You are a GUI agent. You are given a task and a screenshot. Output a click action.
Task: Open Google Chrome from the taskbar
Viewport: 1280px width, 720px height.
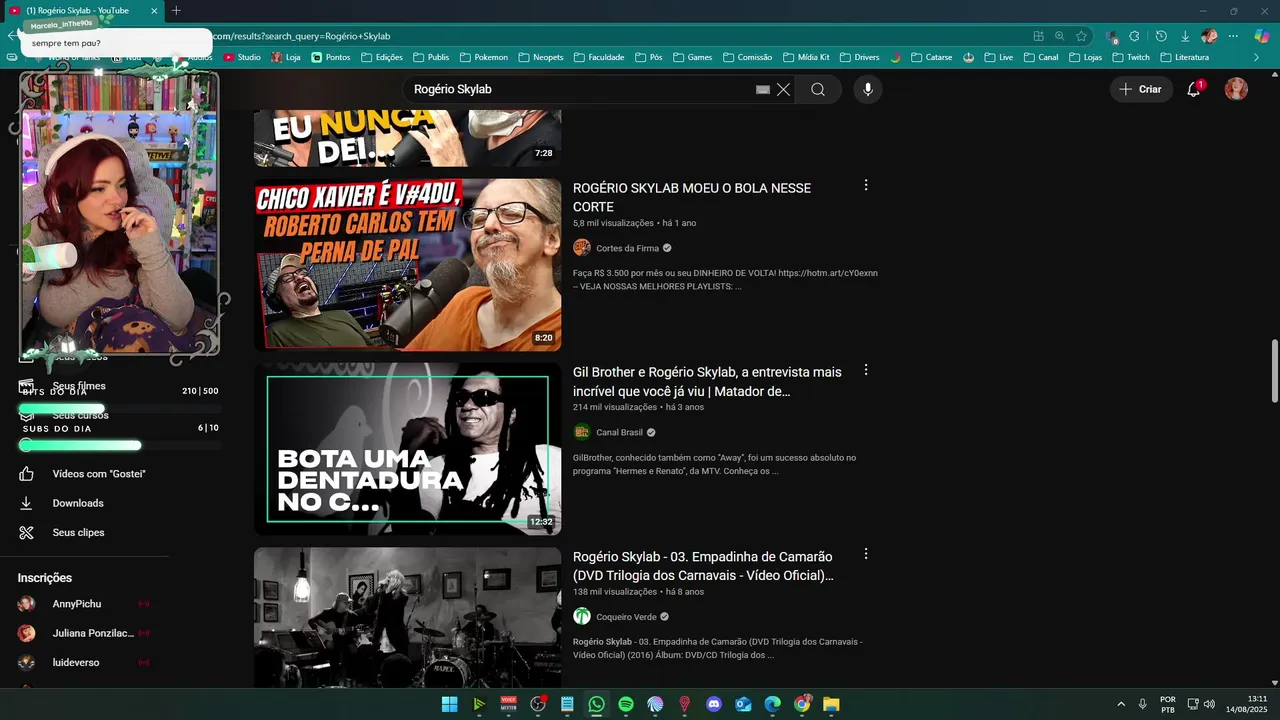[x=802, y=704]
